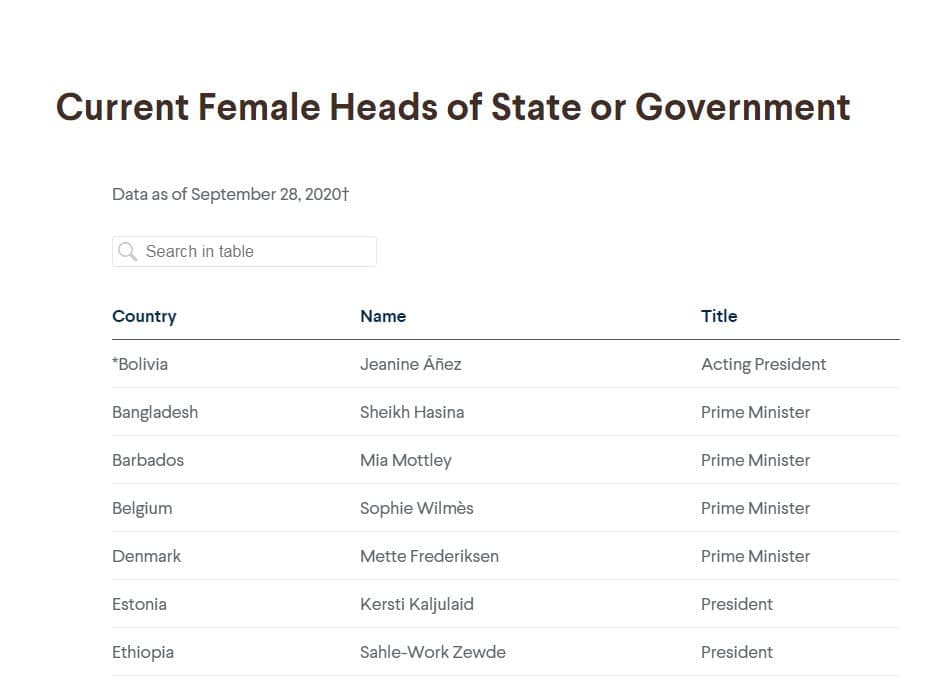Click the name Sheikh Hasina
Viewport: 950px width, 686px height.
pos(412,412)
